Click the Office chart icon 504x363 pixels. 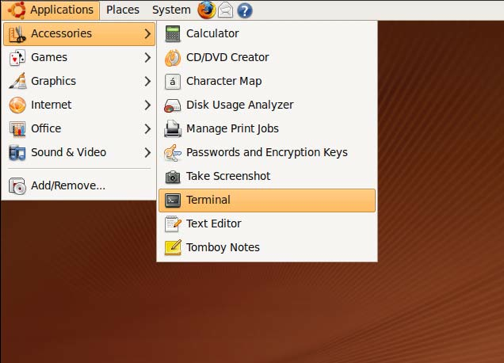[x=17, y=129]
